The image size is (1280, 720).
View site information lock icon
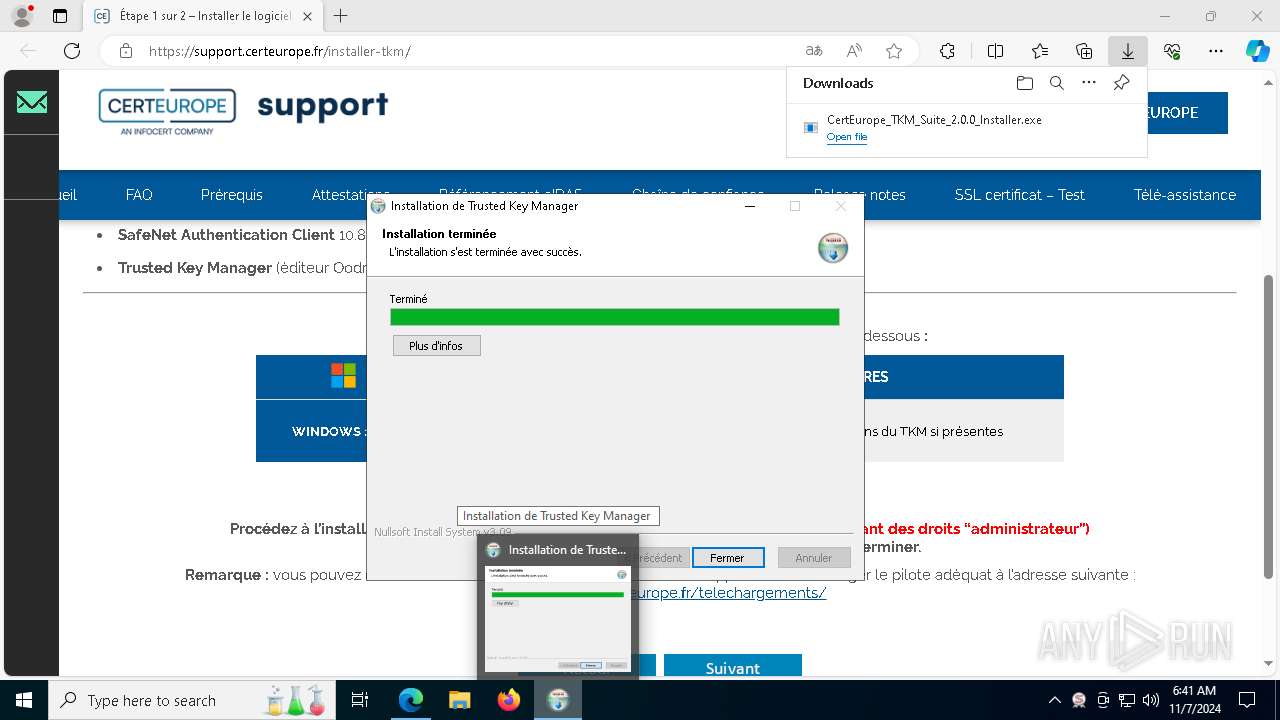[x=126, y=51]
